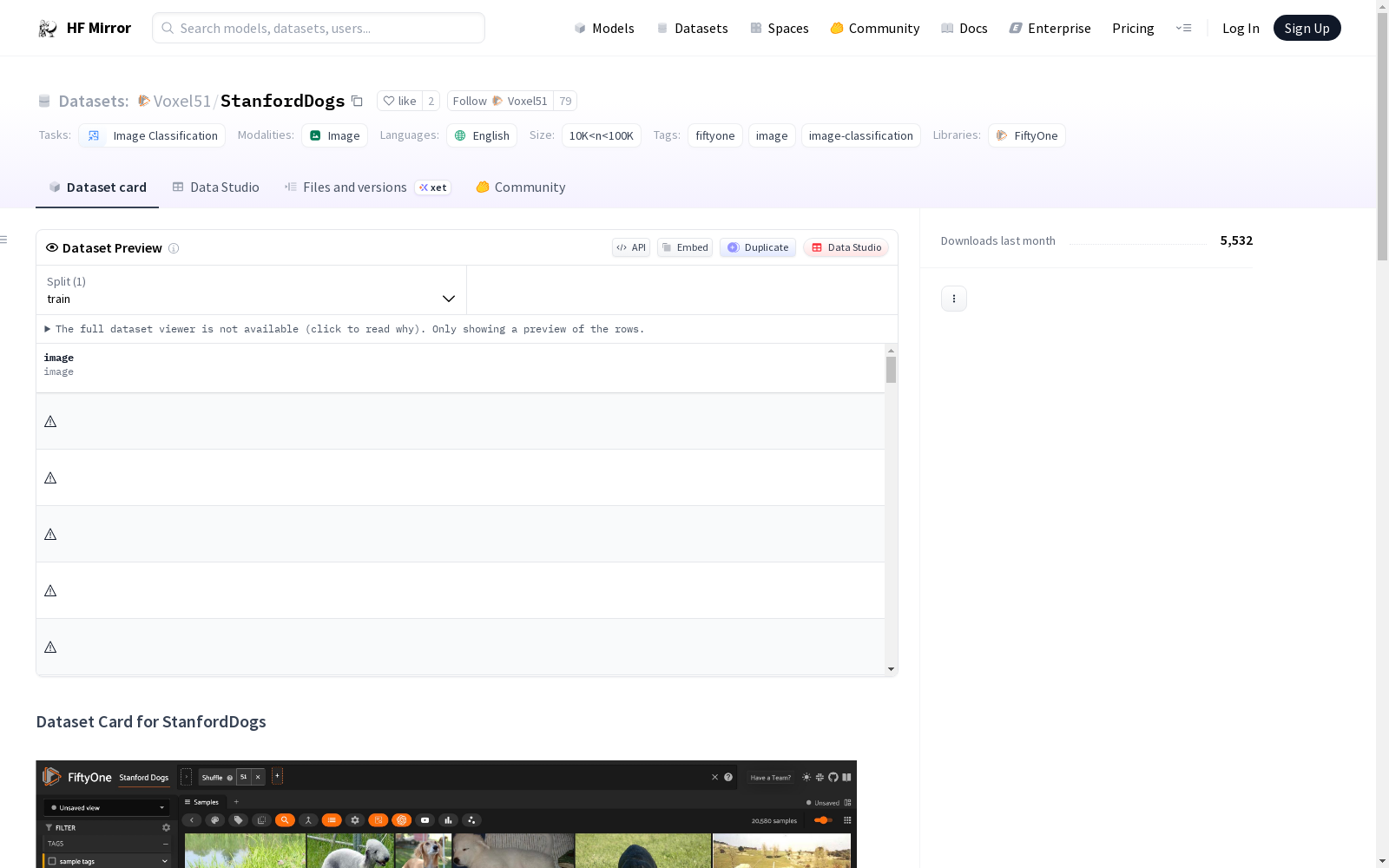1389x868 pixels.
Task: Click the xet badge on the Files tab
Action: [432, 187]
